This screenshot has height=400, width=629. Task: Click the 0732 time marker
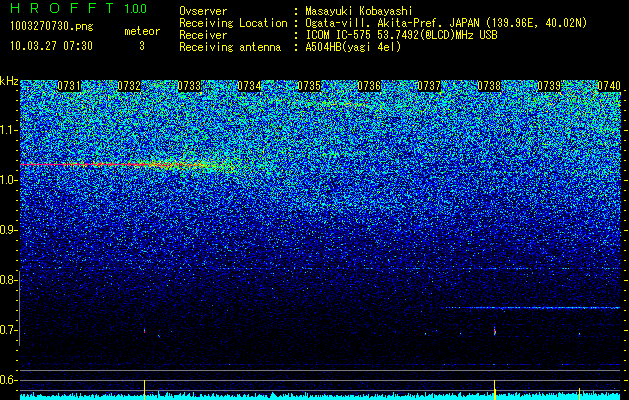(129, 86)
